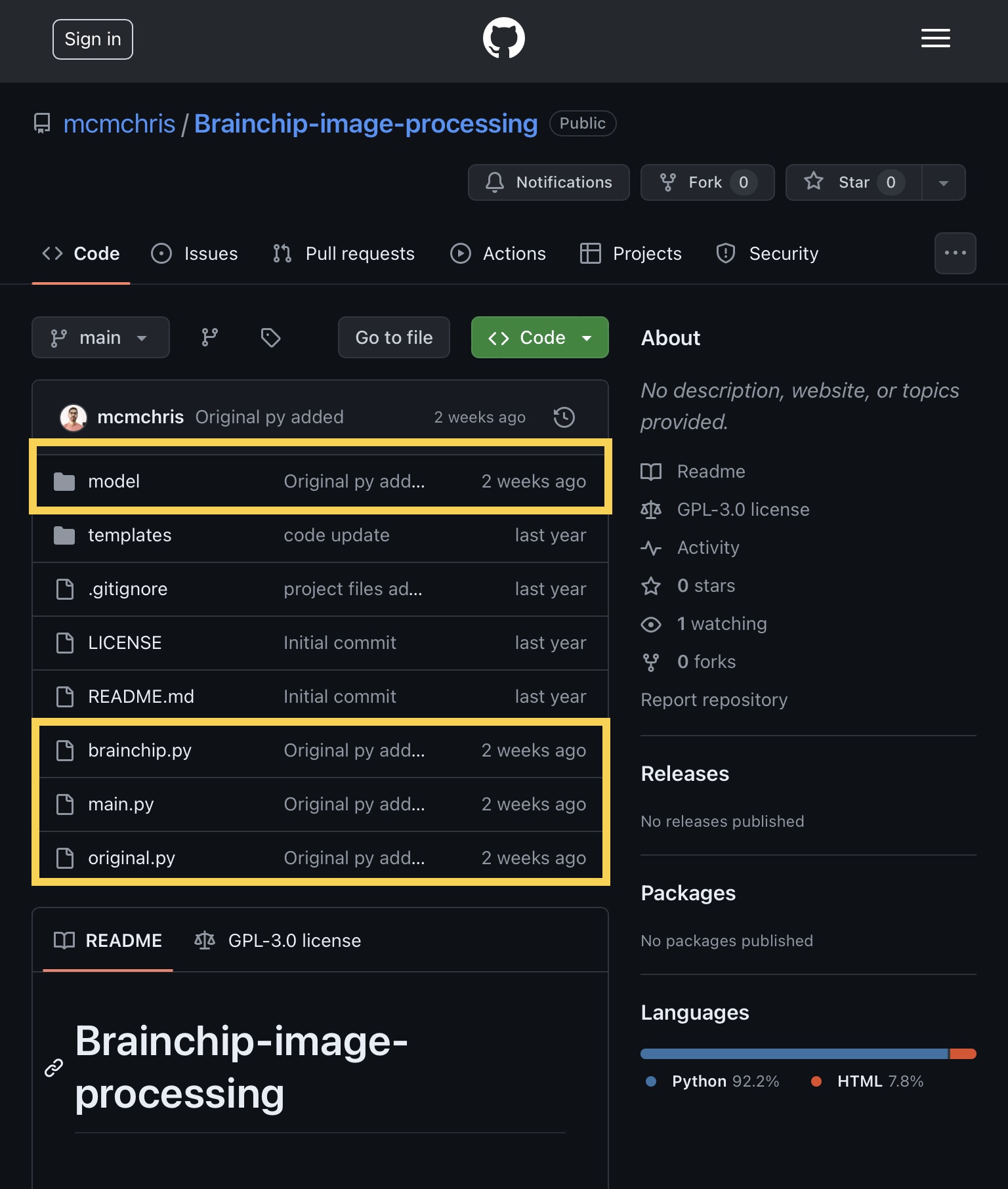This screenshot has width=1008, height=1189.
Task: Click the templates folder icon
Action: [64, 535]
